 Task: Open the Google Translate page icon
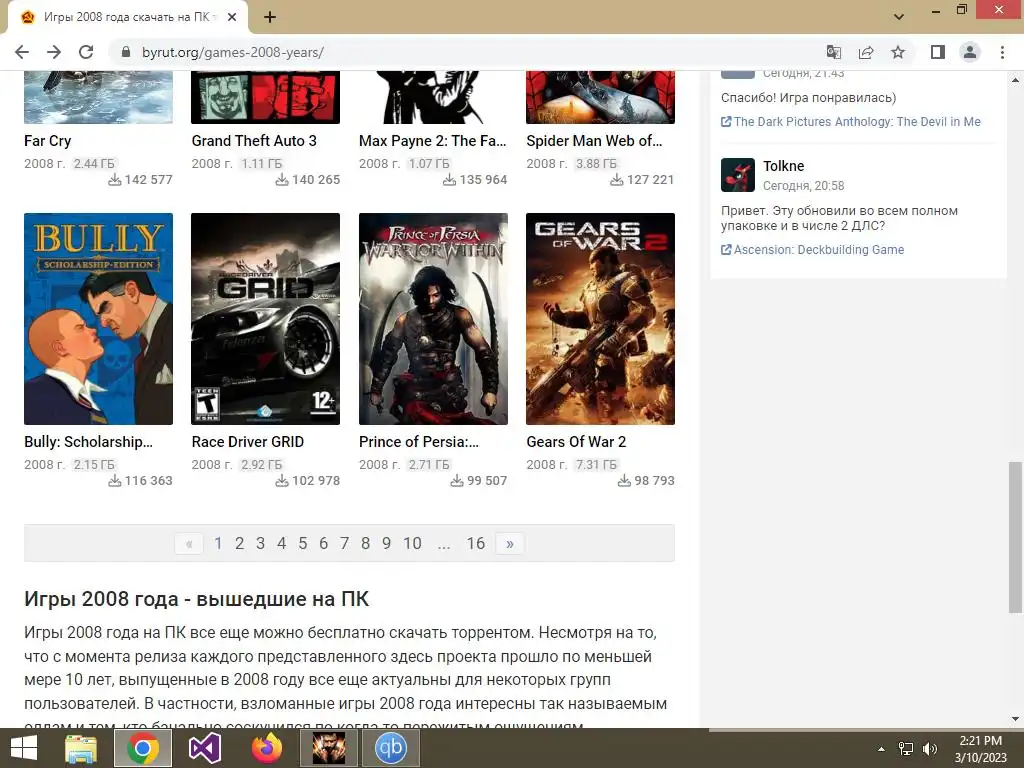pyautogui.click(x=834, y=52)
